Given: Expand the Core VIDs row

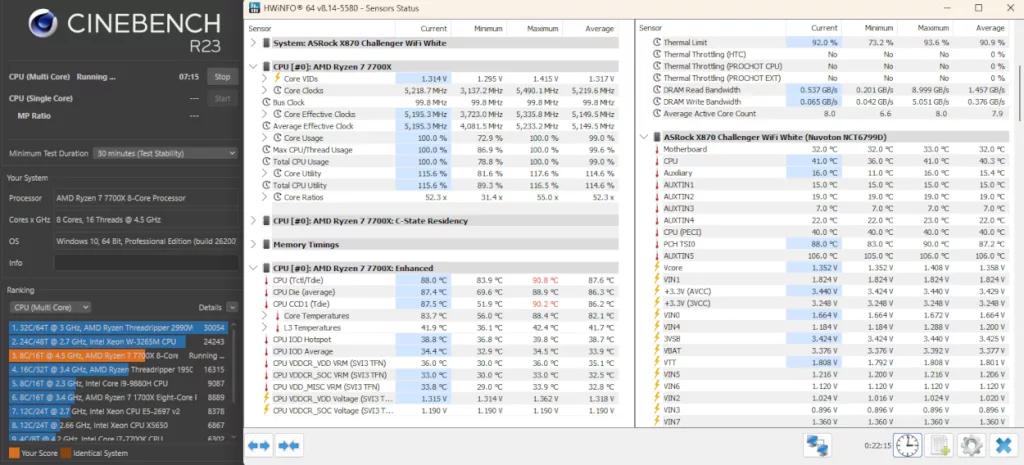Looking at the screenshot, I should [x=264, y=78].
